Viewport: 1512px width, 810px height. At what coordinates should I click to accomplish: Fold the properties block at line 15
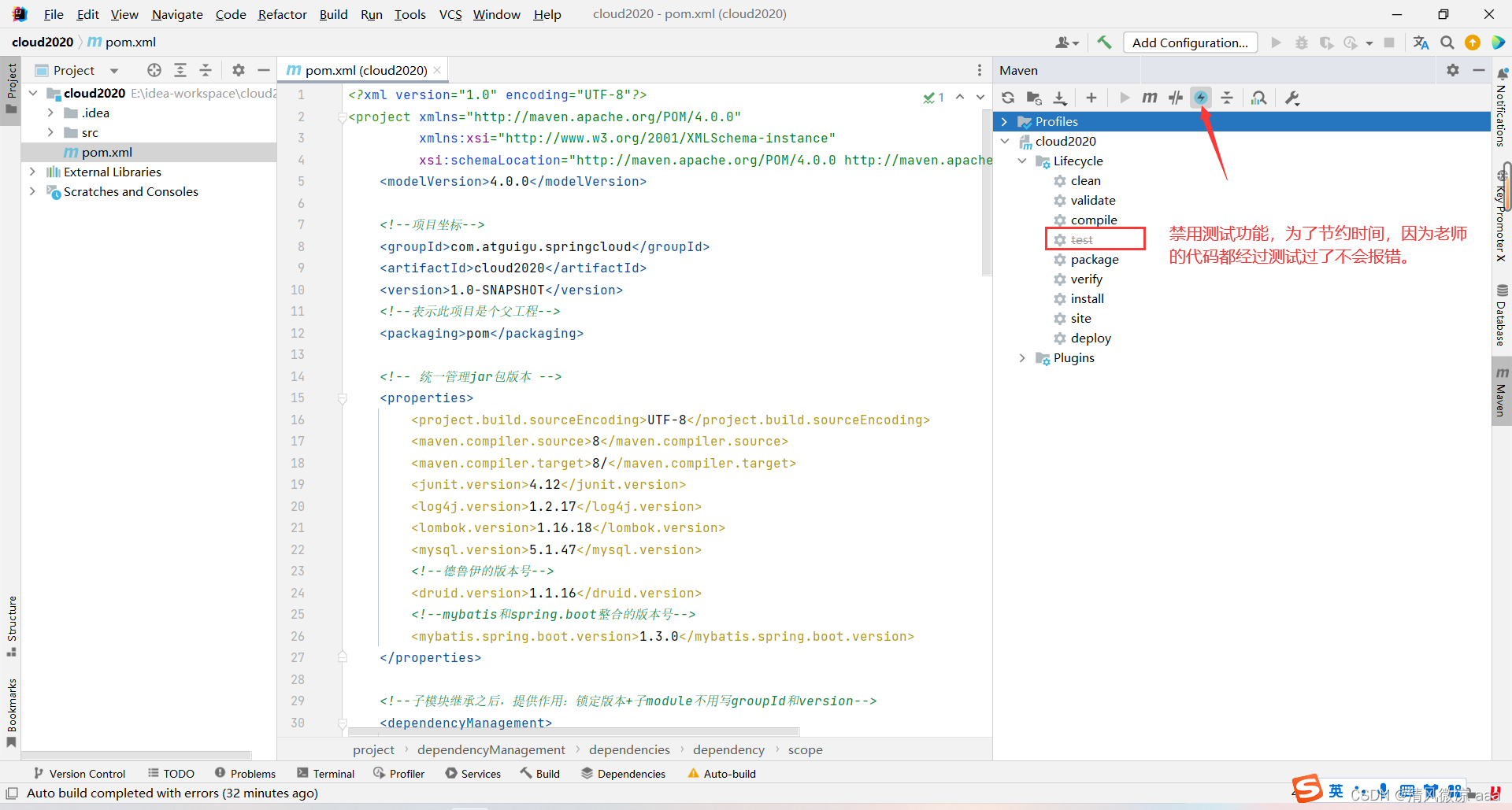[343, 398]
